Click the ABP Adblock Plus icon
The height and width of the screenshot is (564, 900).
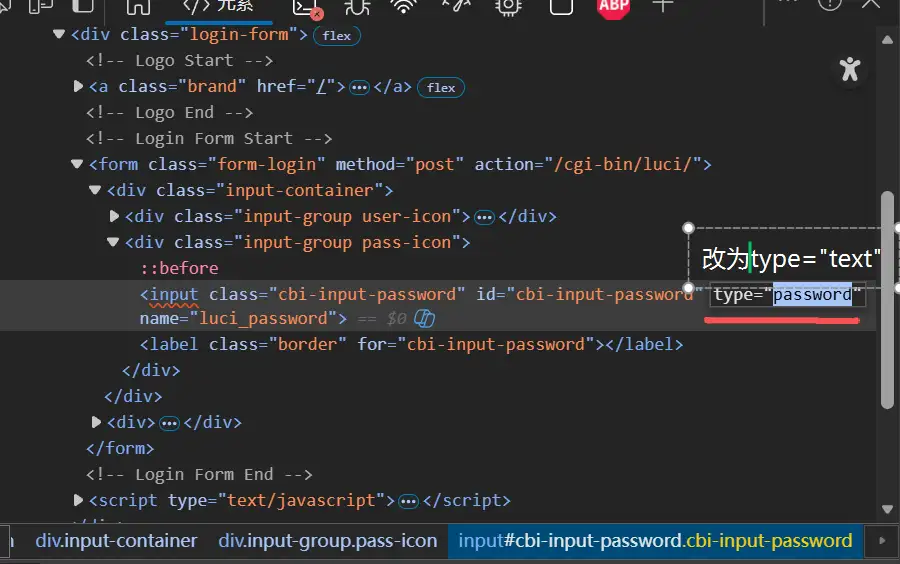(x=613, y=6)
